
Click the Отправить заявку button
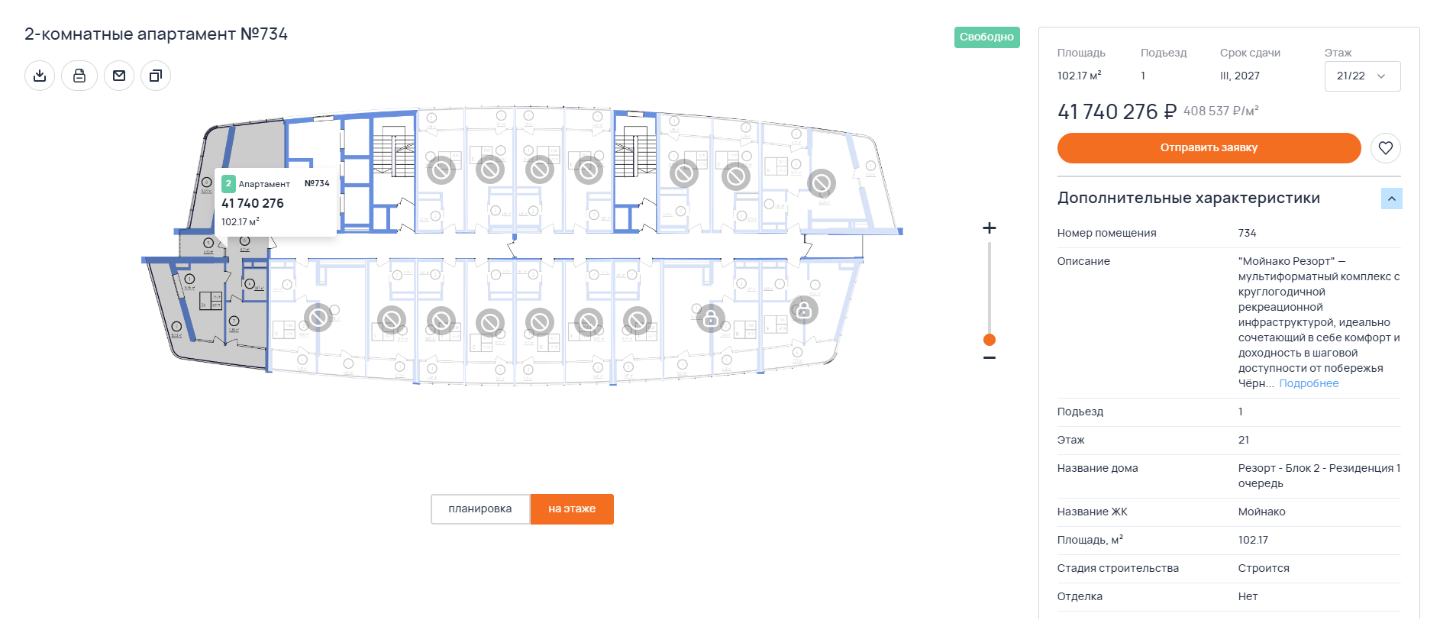(x=1209, y=148)
